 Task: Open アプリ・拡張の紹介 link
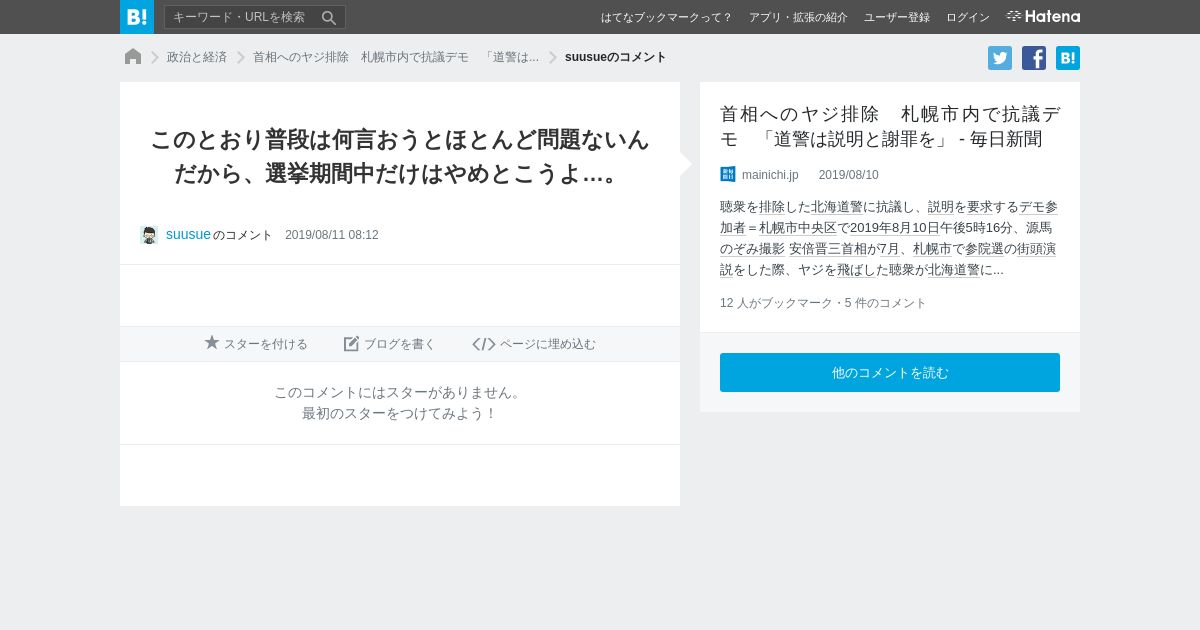tap(798, 18)
